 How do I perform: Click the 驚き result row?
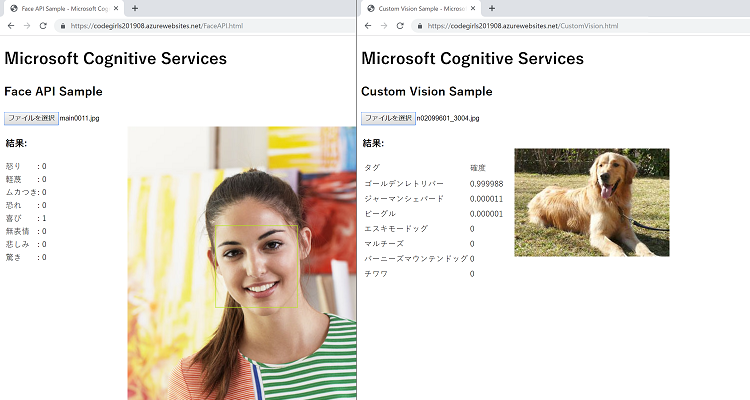pyautogui.click(x=26, y=257)
